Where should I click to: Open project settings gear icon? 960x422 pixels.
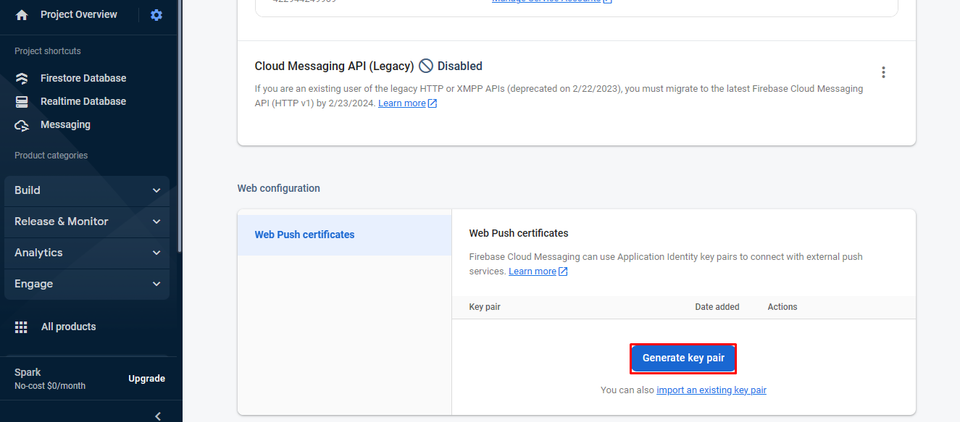tap(157, 15)
